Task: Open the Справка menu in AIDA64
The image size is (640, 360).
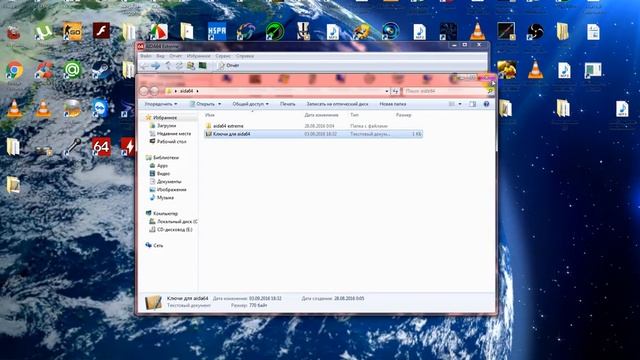Action: (x=245, y=56)
